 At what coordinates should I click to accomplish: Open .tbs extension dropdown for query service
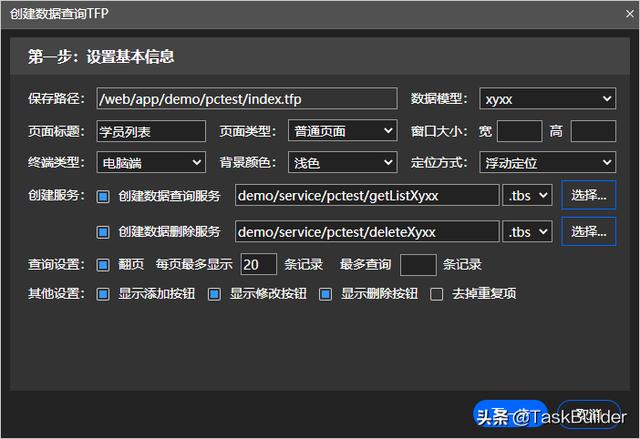coord(527,195)
